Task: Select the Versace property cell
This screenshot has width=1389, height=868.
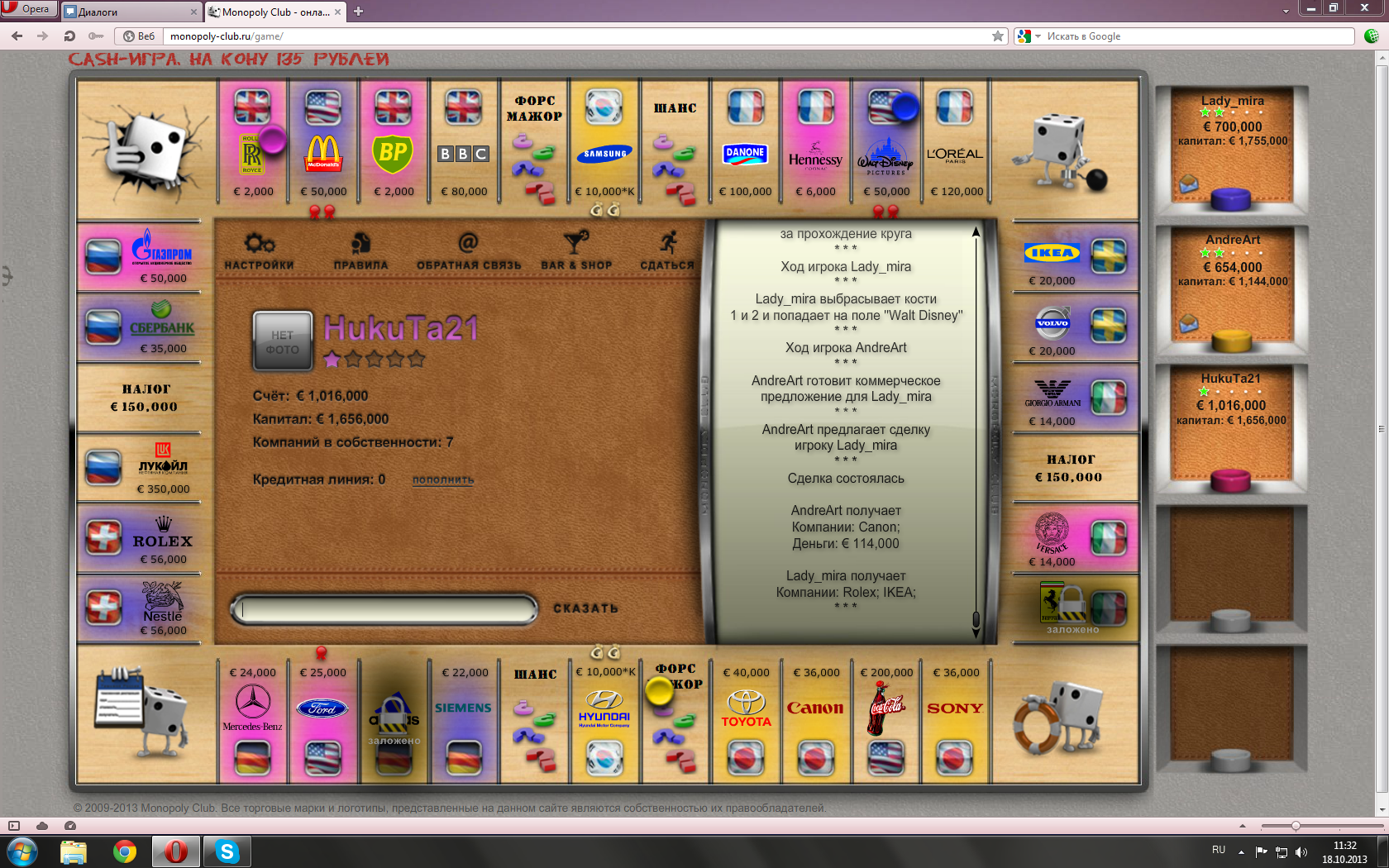Action: [x=1076, y=539]
